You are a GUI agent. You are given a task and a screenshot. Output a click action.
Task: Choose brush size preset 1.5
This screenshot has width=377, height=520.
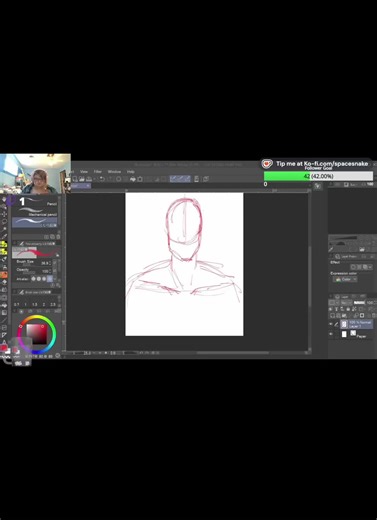tap(35, 305)
